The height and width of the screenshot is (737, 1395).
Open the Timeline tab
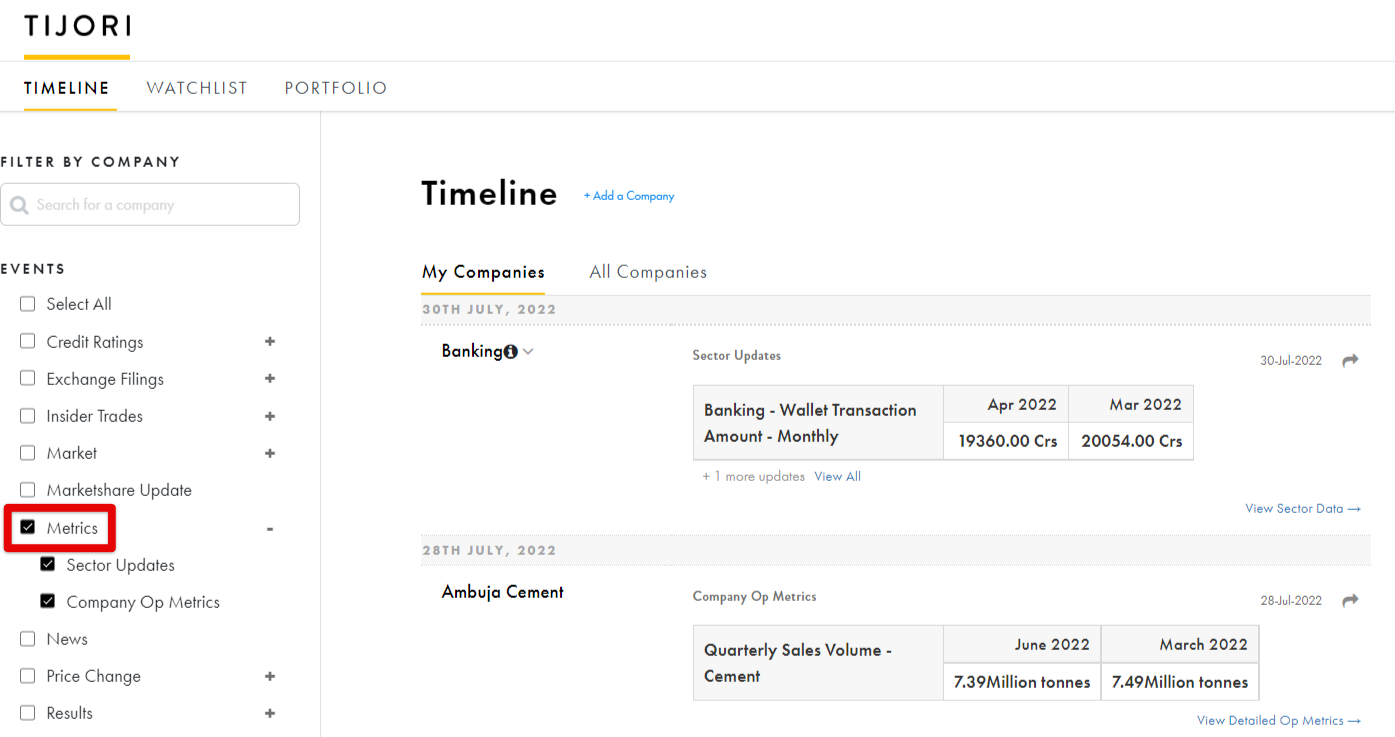tap(67, 88)
